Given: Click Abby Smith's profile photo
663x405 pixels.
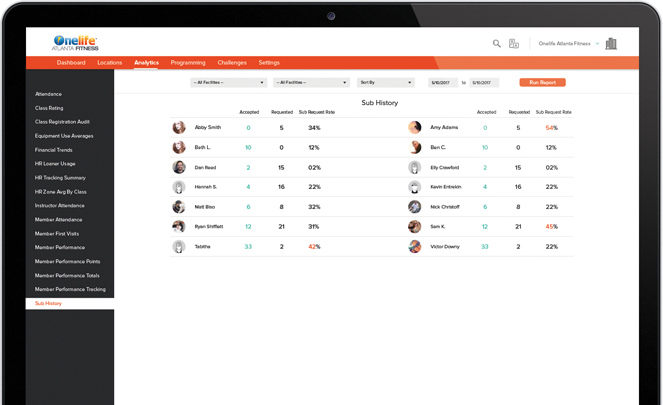Looking at the screenshot, I should tap(179, 128).
